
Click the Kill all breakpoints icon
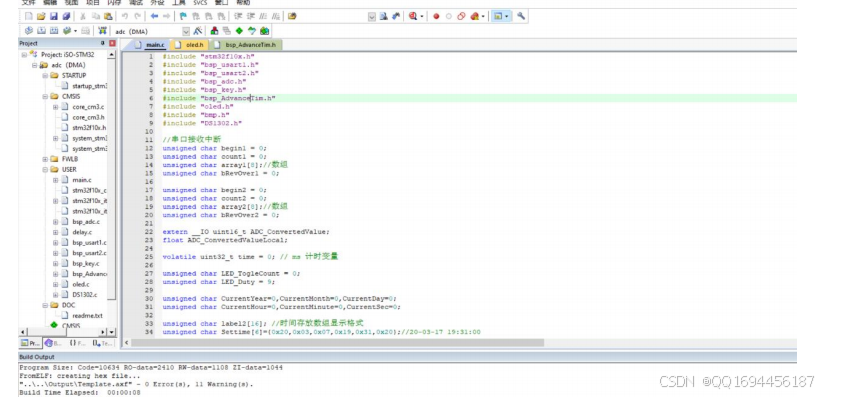pyautogui.click(x=474, y=16)
